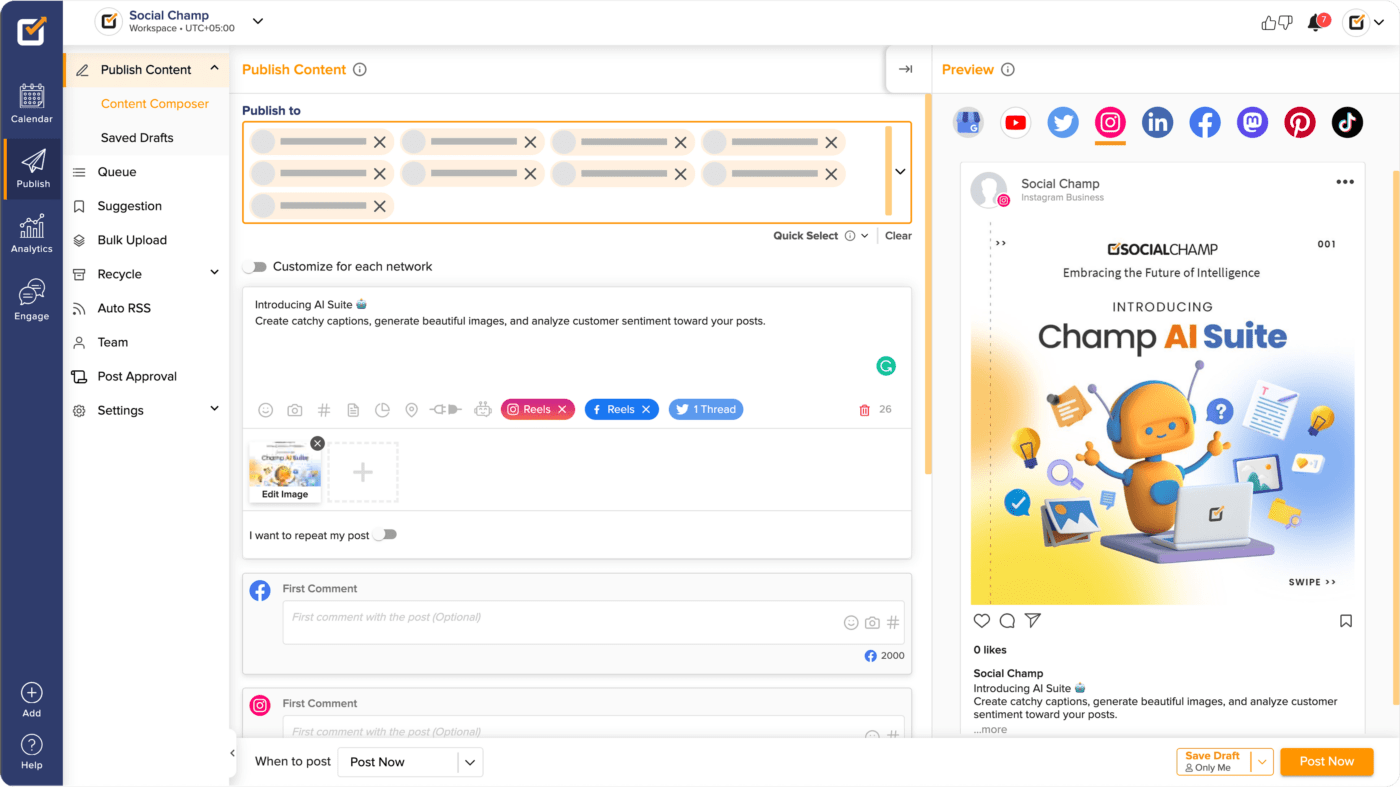Preview the post for TikTok
Image resolution: width=1400 pixels, height=787 pixels.
[1347, 123]
